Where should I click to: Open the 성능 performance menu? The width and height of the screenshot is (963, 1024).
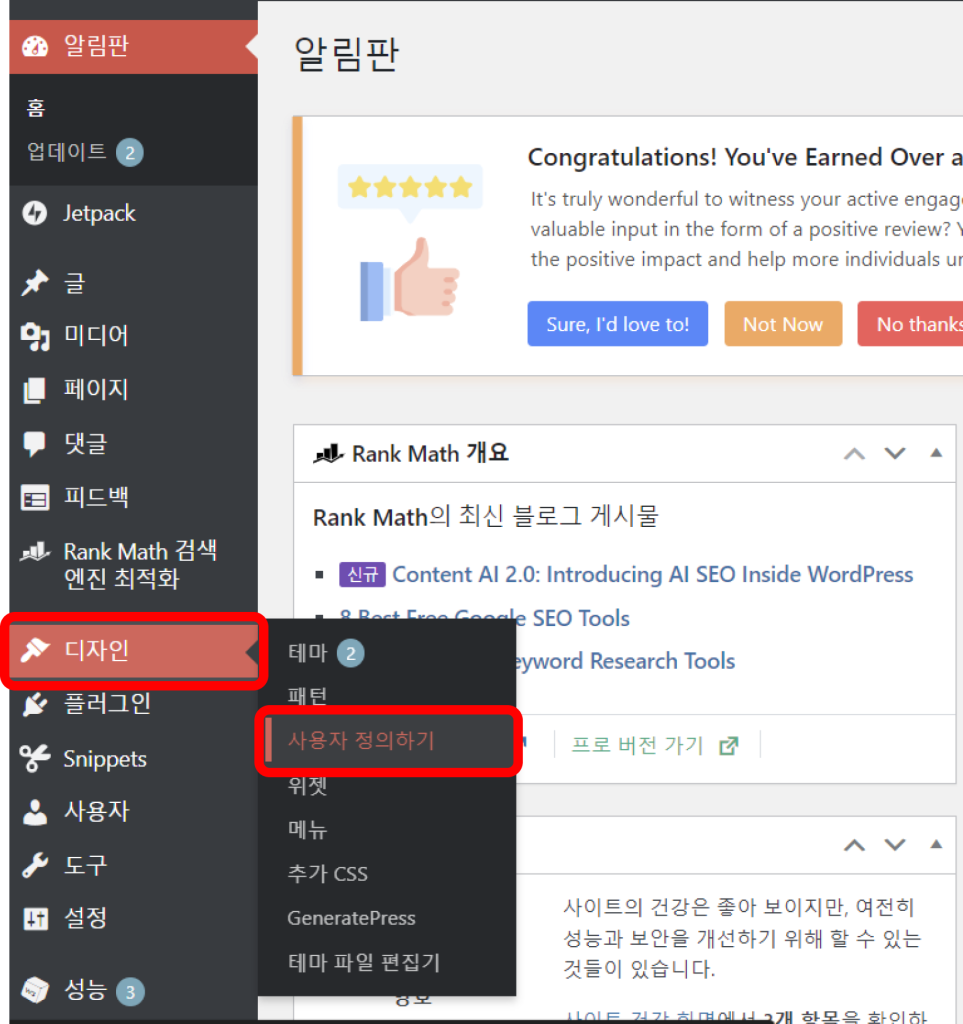(133, 990)
